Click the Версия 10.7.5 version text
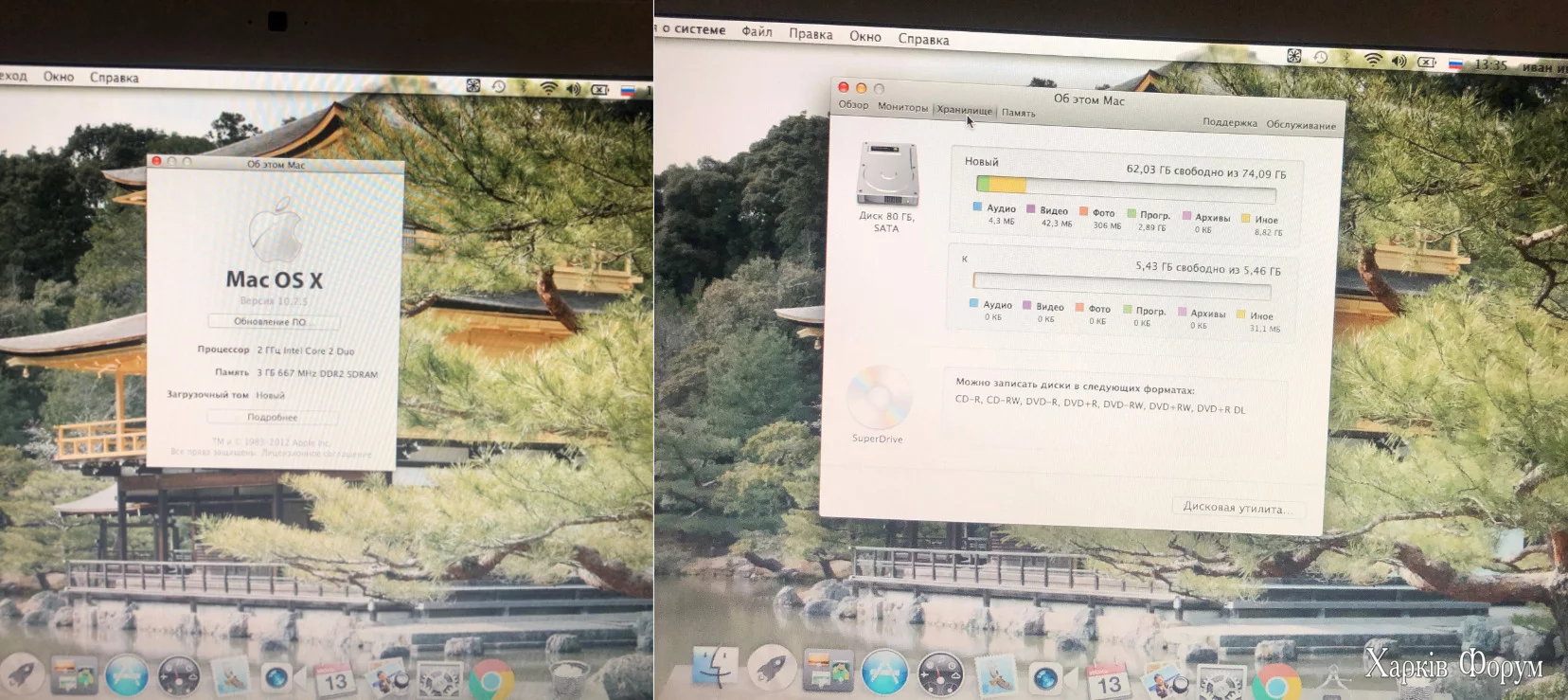Screen dimensions: 1568x700 pyautogui.click(x=274, y=301)
